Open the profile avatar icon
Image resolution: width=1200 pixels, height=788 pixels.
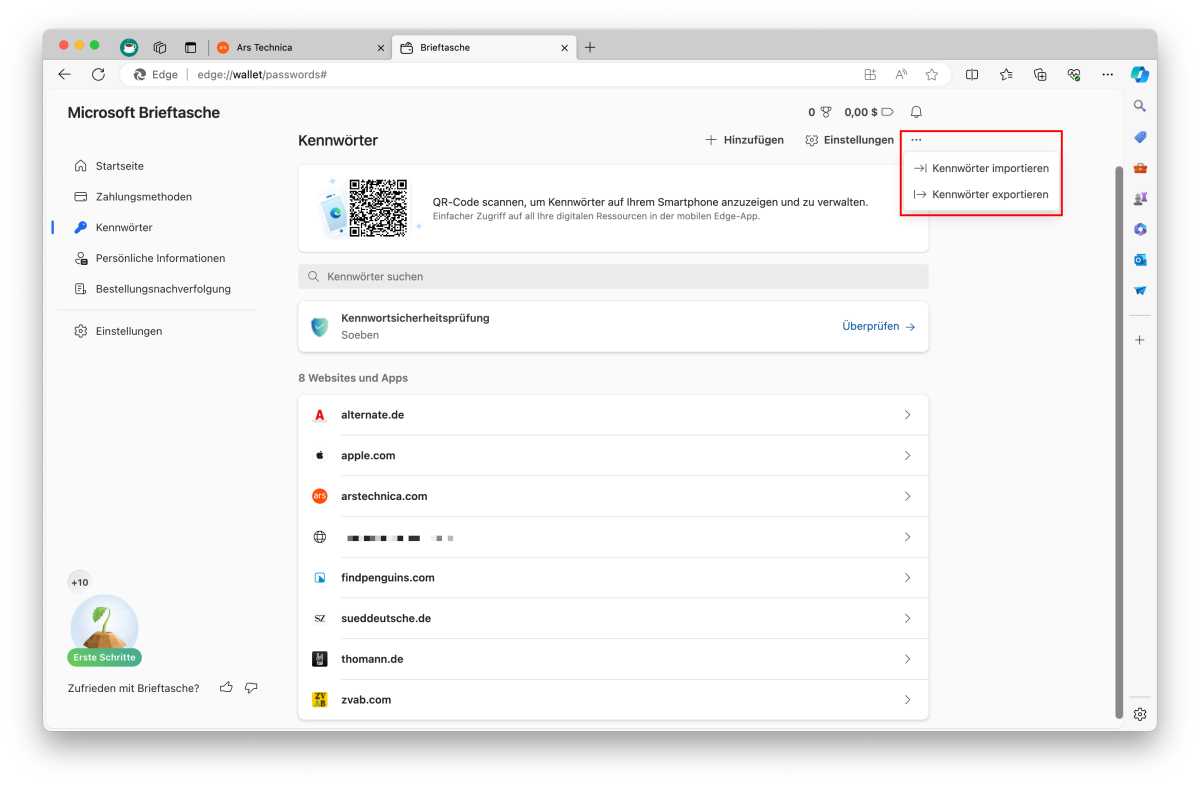click(129, 47)
